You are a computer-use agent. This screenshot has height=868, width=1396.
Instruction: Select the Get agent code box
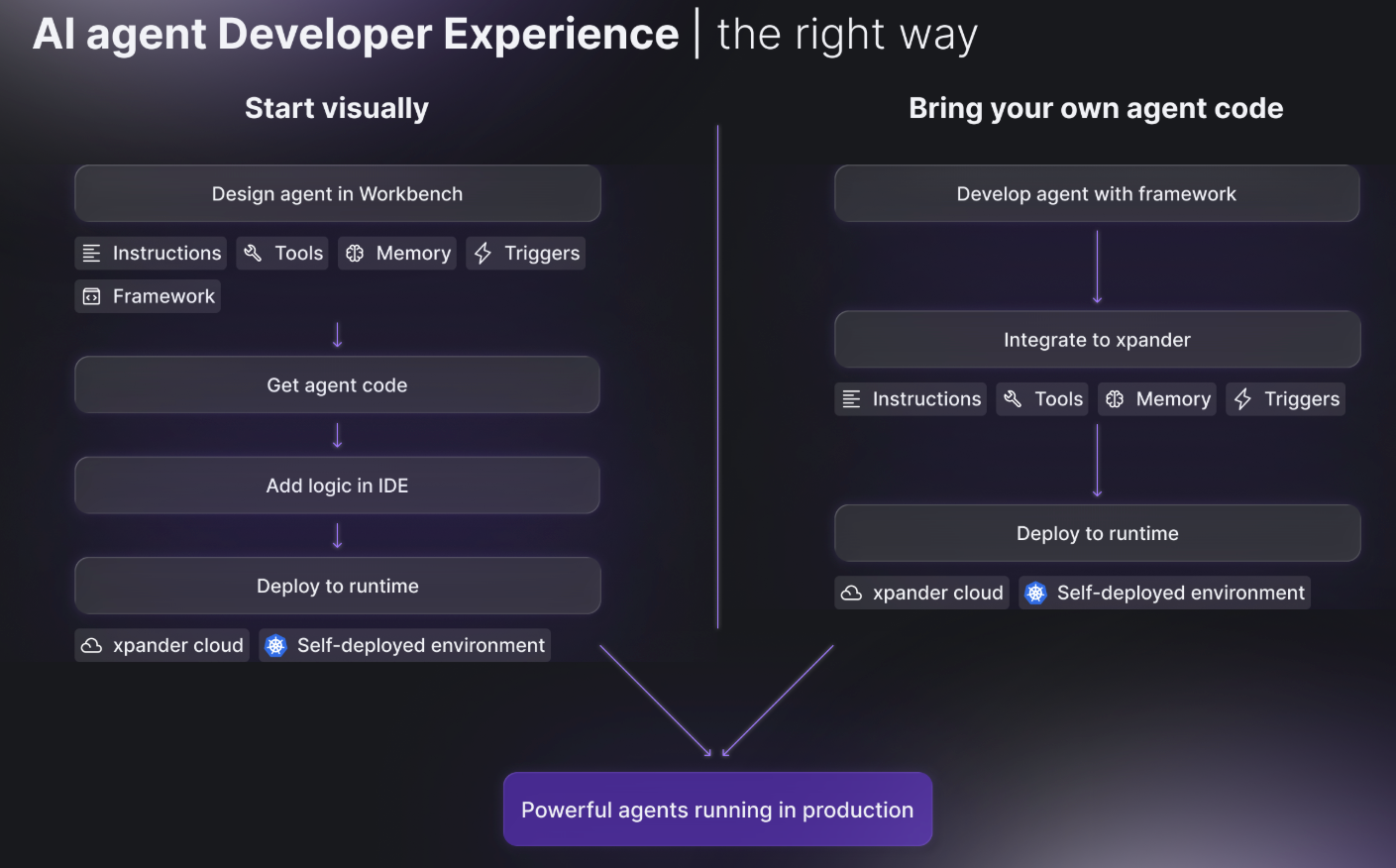[338, 384]
